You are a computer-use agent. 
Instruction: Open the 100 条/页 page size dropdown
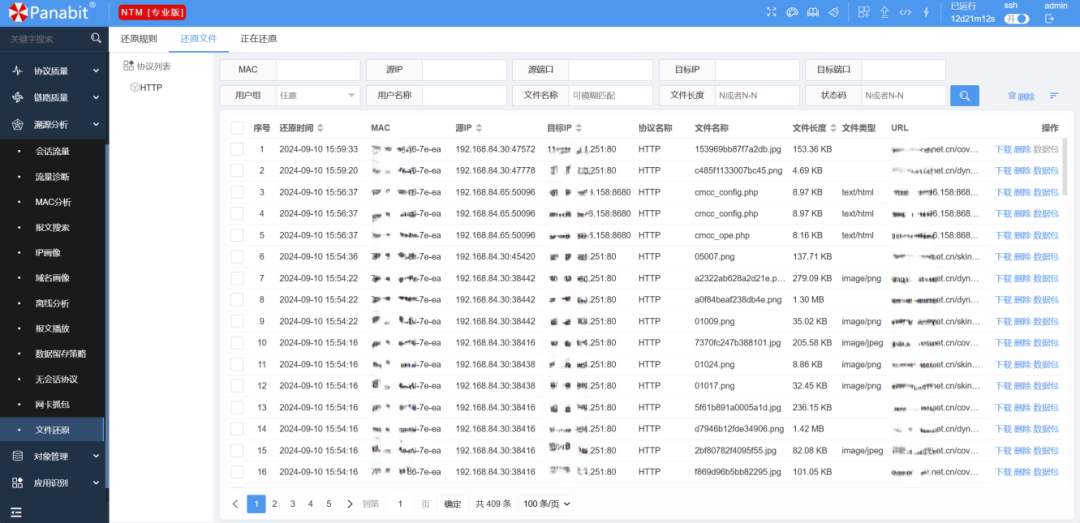tap(545, 504)
